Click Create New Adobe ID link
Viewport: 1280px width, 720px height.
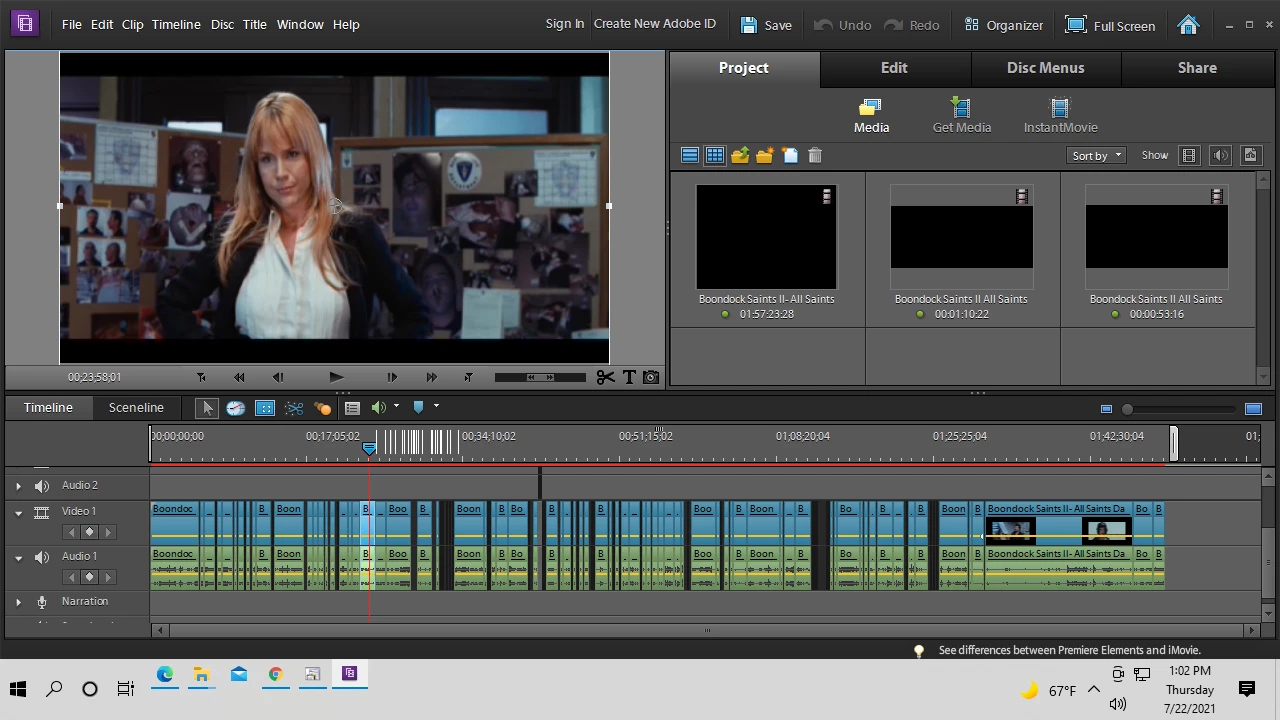(655, 24)
